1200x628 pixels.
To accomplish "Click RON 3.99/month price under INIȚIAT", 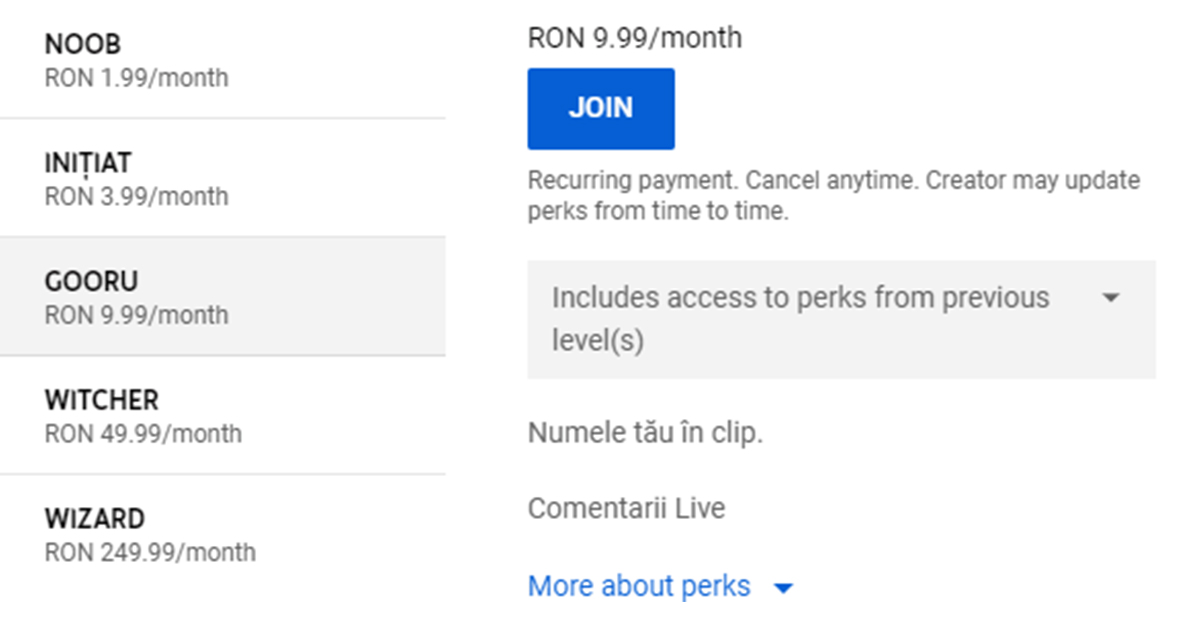I will coord(136,197).
